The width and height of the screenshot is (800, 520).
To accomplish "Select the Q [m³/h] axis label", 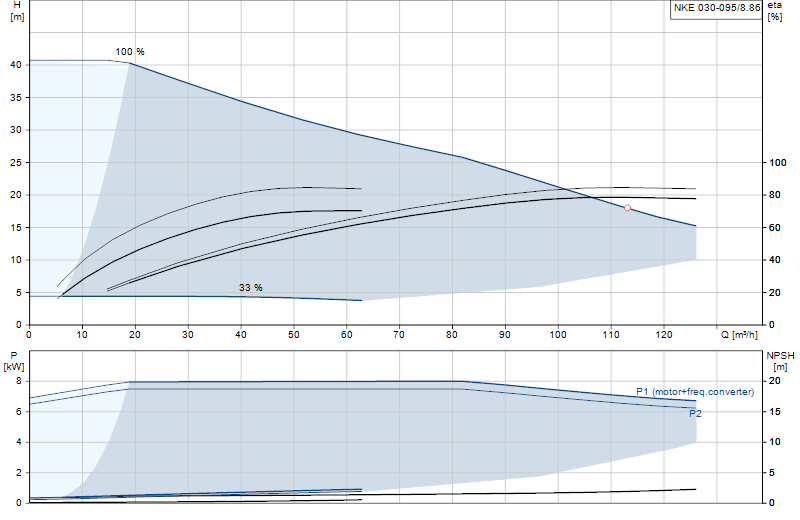I will [739, 335].
